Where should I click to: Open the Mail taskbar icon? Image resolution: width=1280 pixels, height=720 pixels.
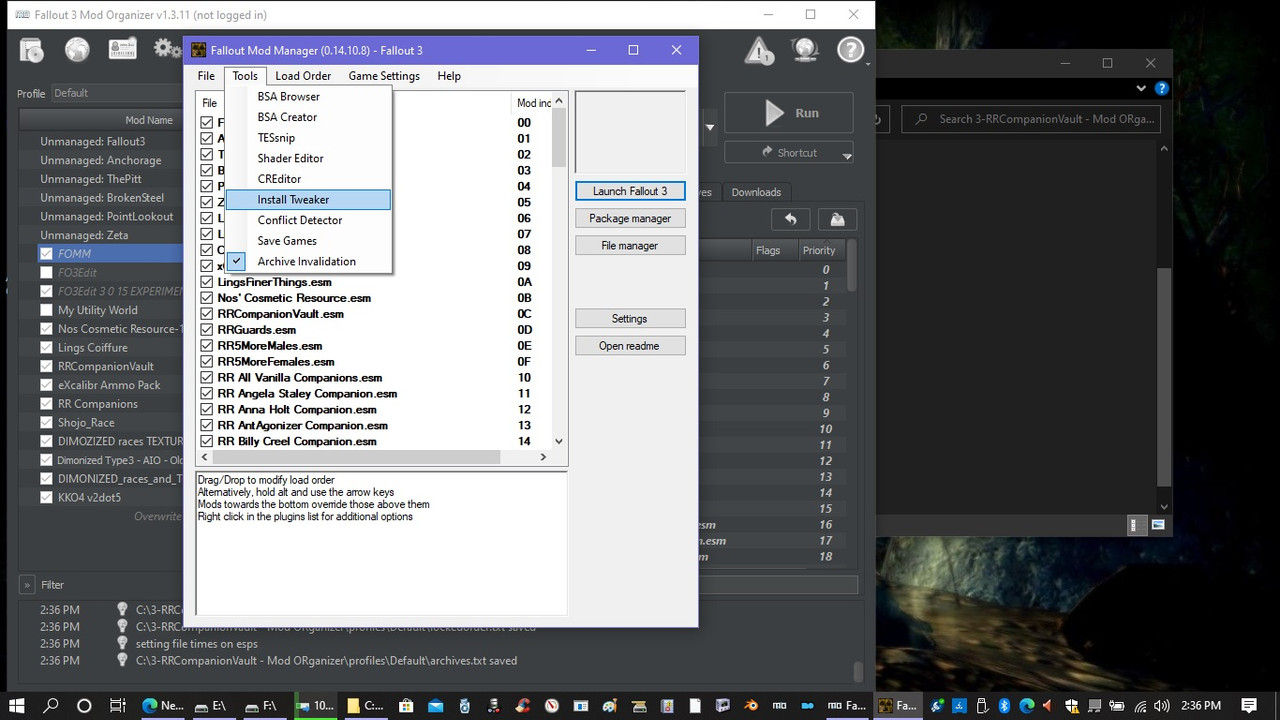click(x=434, y=705)
